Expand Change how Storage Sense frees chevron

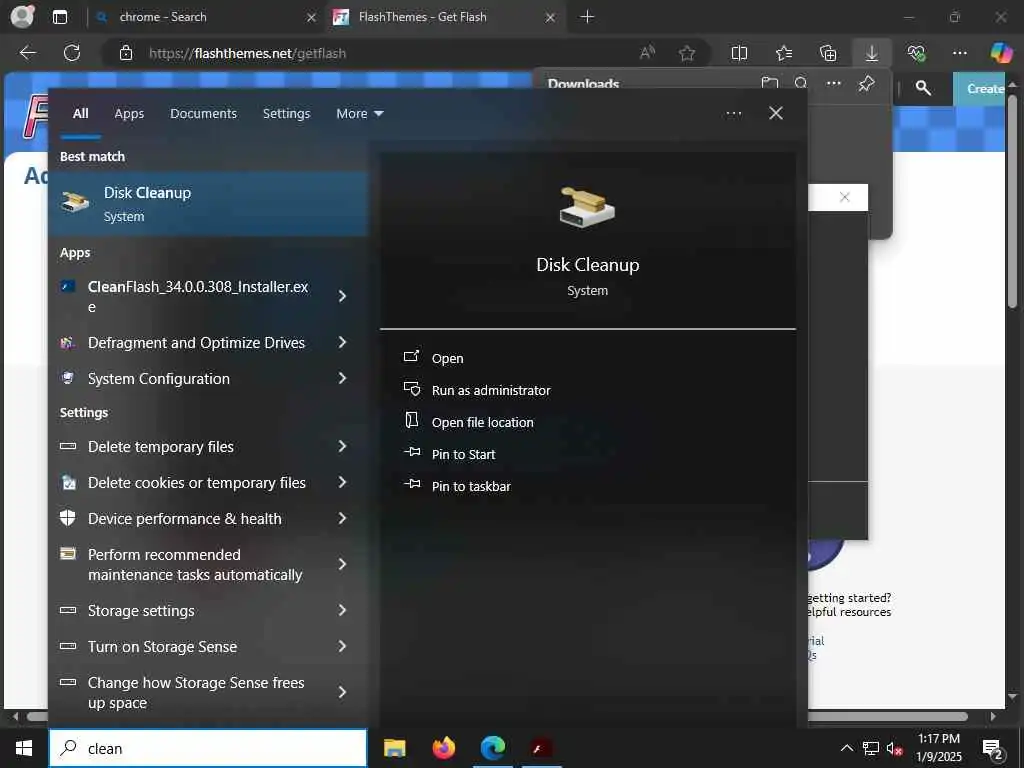coord(342,692)
